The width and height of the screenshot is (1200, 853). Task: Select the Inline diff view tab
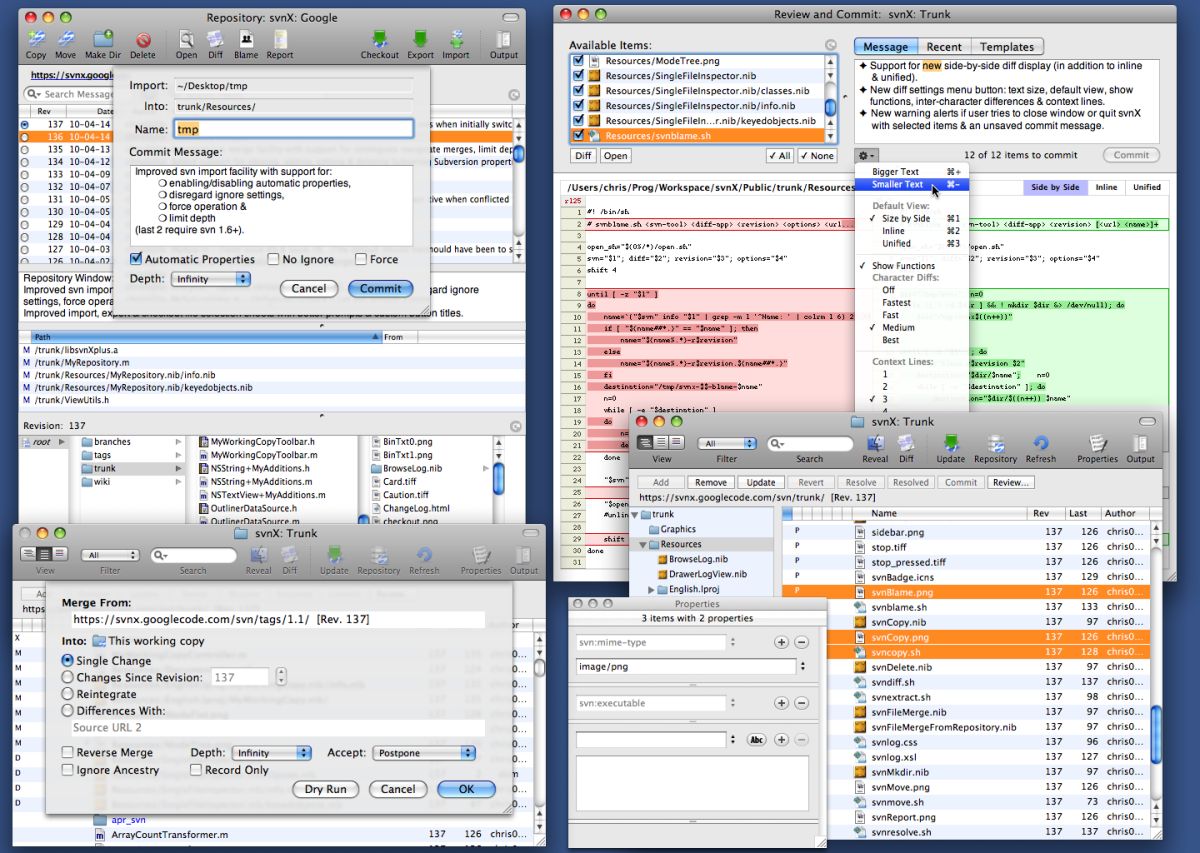coord(1106,187)
